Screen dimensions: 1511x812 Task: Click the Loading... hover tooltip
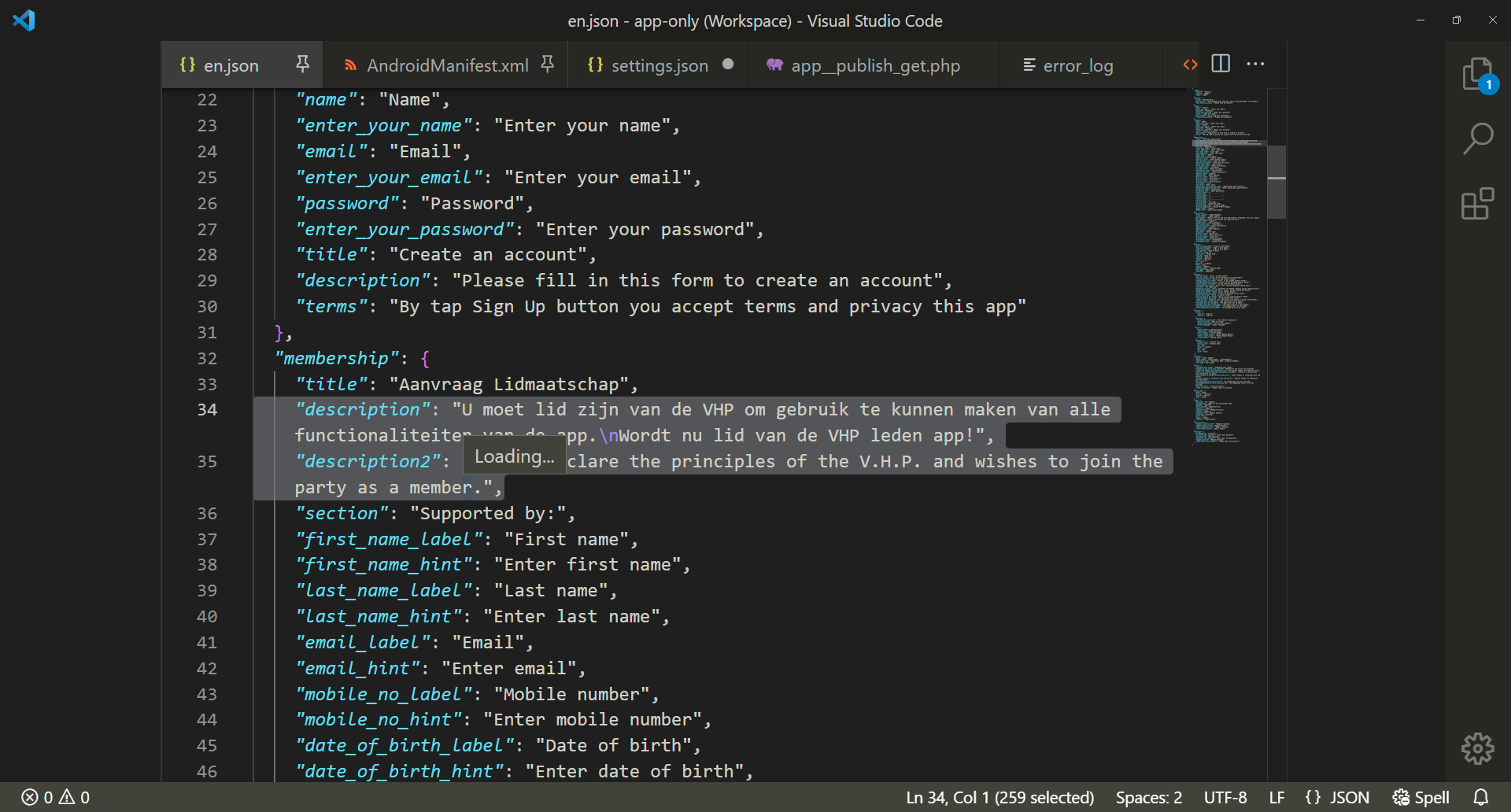(514, 456)
